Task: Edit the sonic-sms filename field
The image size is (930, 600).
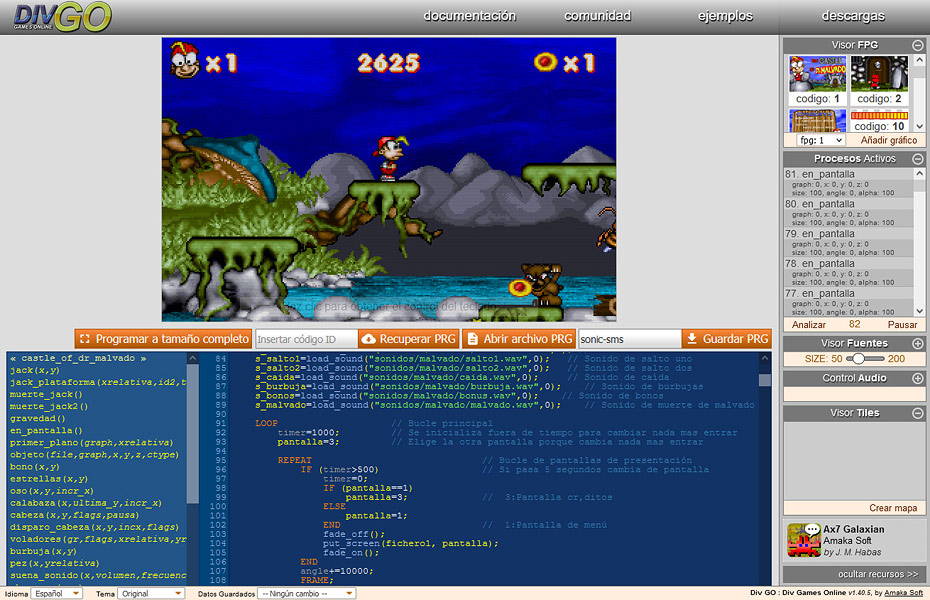Action: click(629, 339)
